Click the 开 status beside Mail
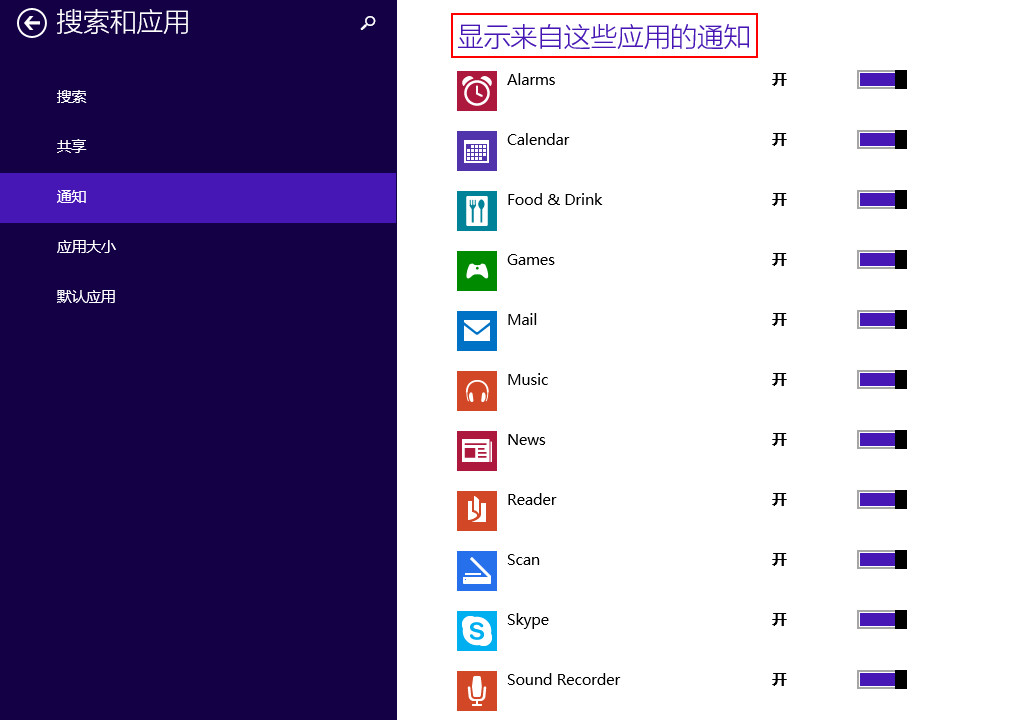The width and height of the screenshot is (1018, 720). coord(779,319)
